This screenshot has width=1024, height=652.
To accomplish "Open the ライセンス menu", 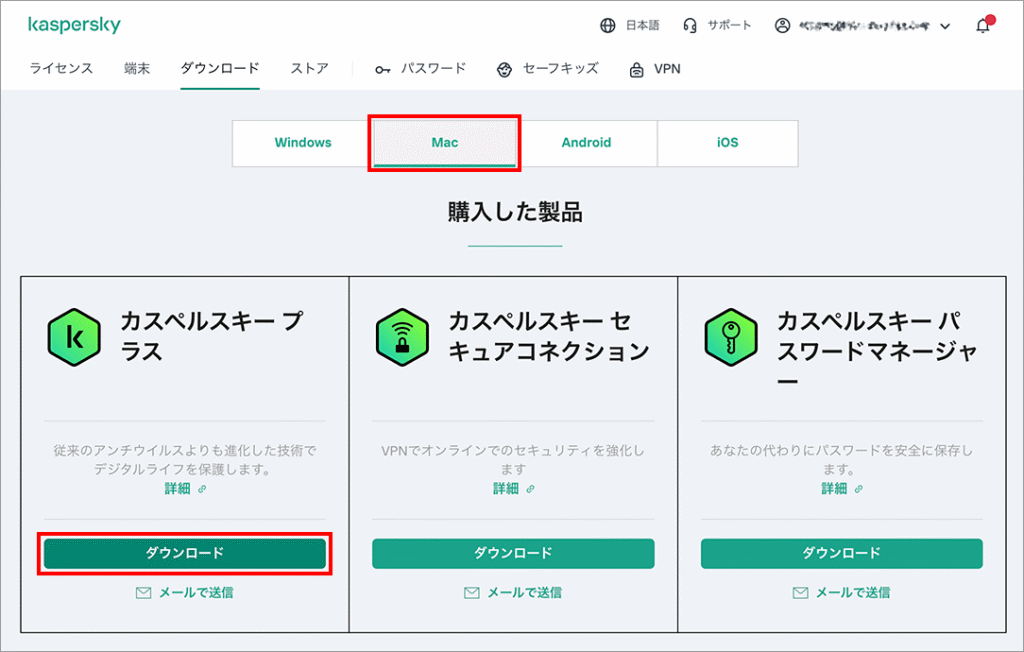I will click(x=61, y=68).
